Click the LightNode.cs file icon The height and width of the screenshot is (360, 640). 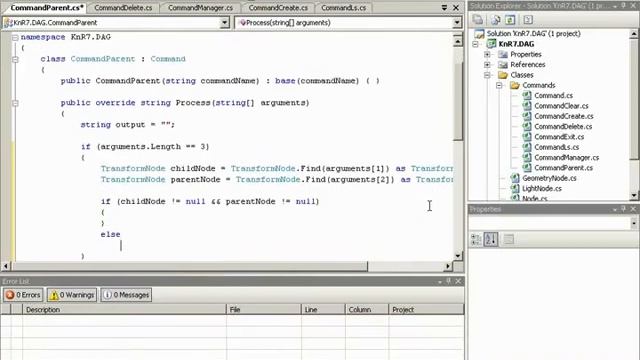[515, 188]
